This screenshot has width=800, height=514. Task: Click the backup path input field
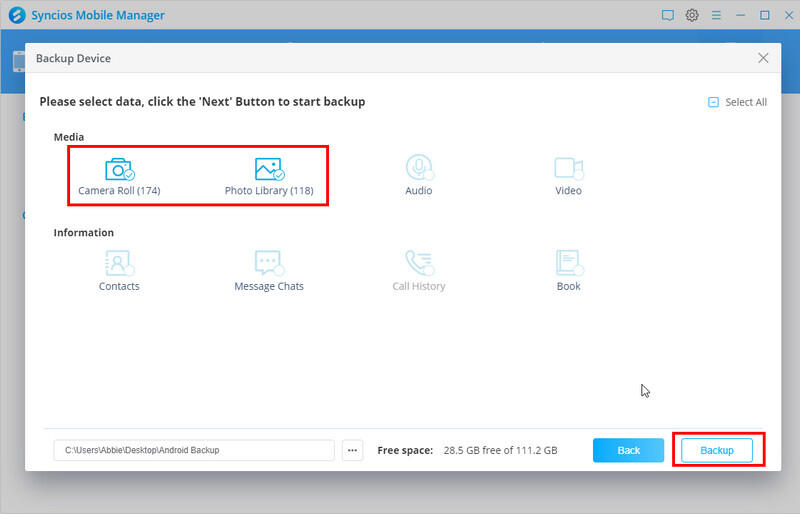pos(194,450)
